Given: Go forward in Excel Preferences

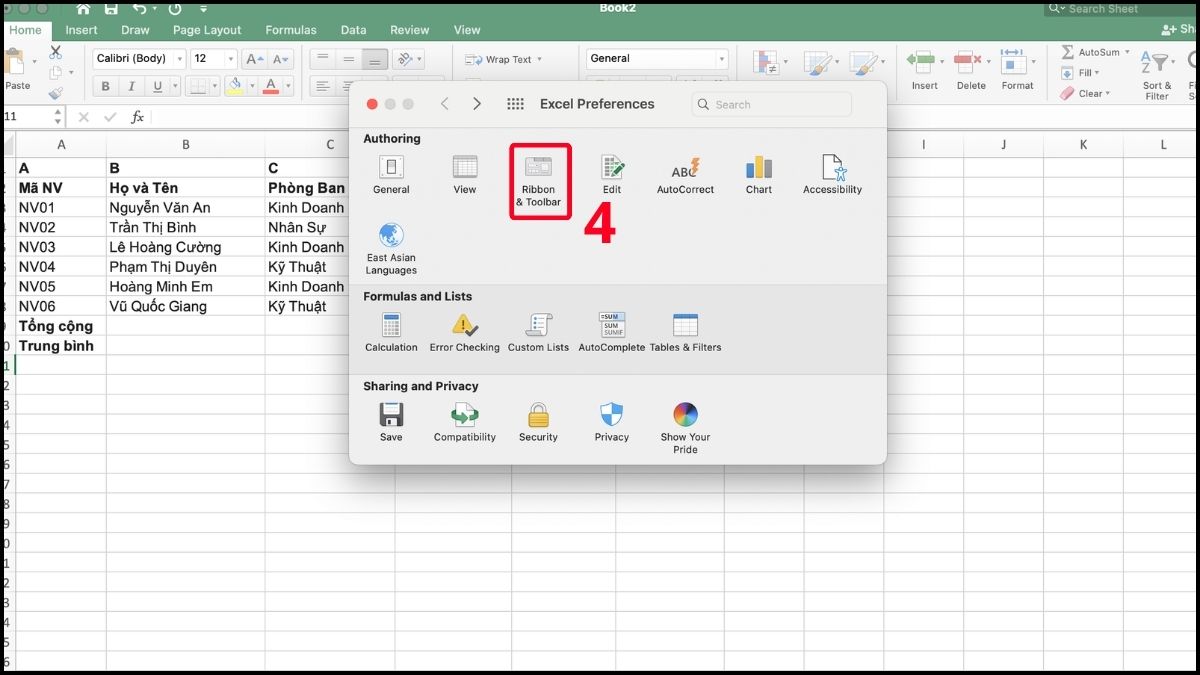Looking at the screenshot, I should point(477,104).
